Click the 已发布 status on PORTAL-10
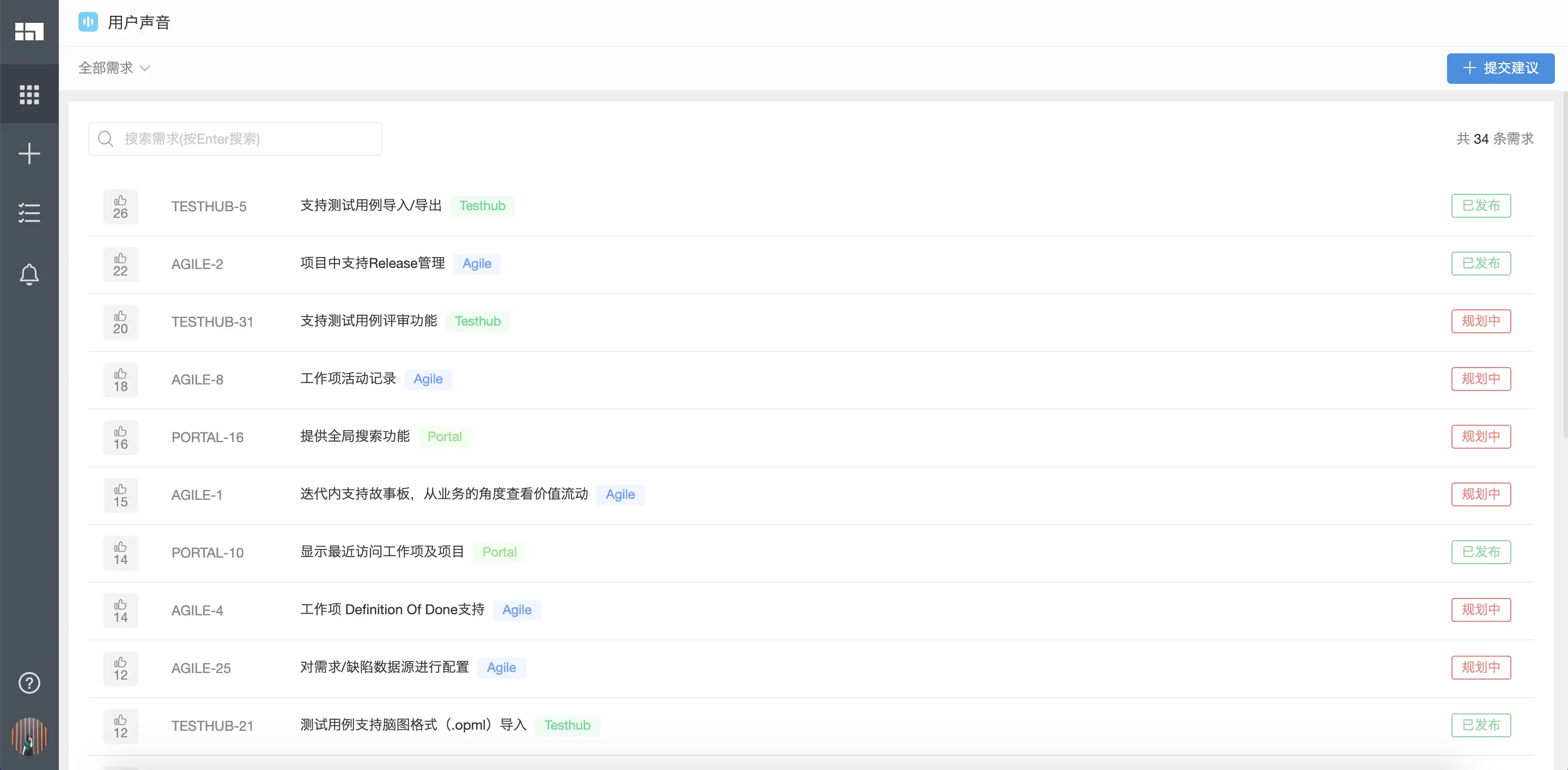 1480,552
